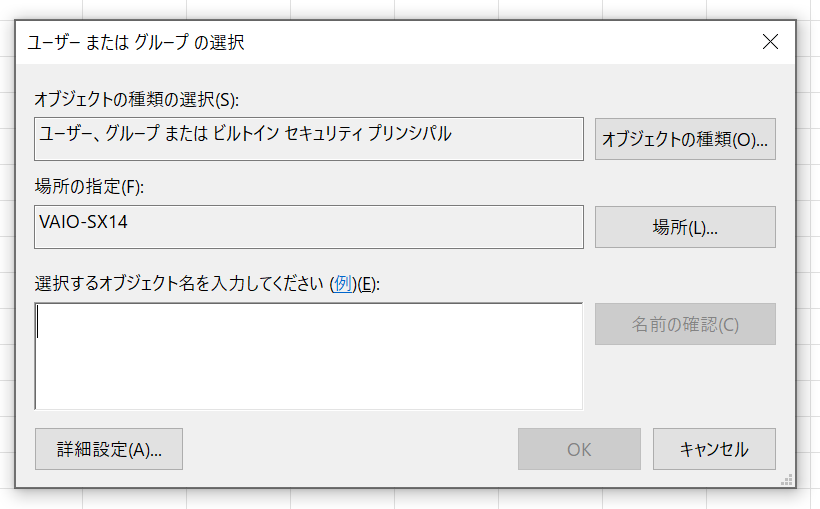Click the spreadsheet grid below the dialog
The image size is (820, 509).
click(408, 500)
